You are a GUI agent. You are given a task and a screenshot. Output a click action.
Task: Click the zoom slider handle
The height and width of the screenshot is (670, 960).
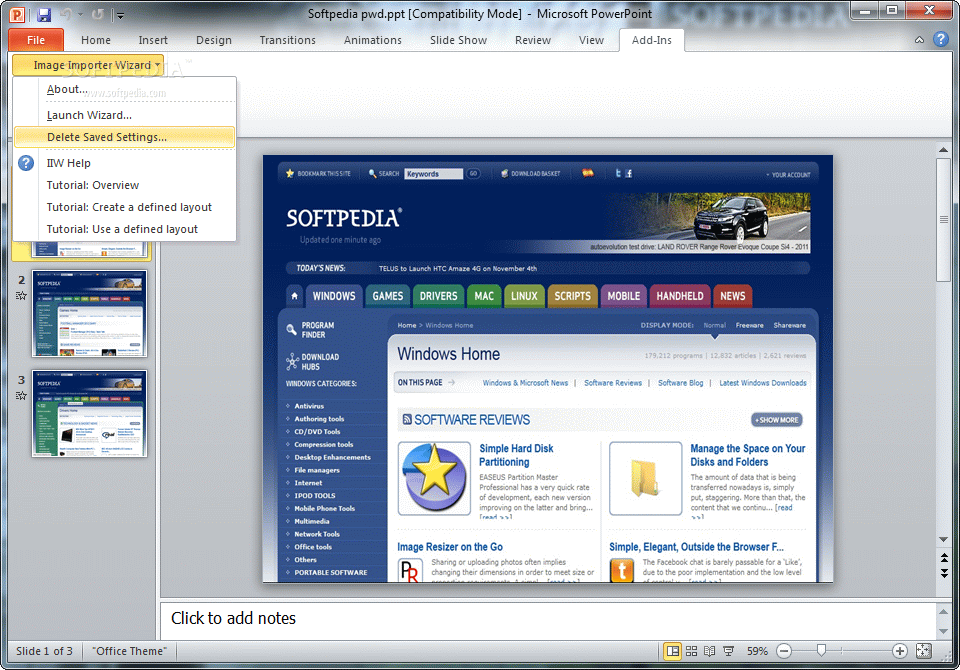822,650
